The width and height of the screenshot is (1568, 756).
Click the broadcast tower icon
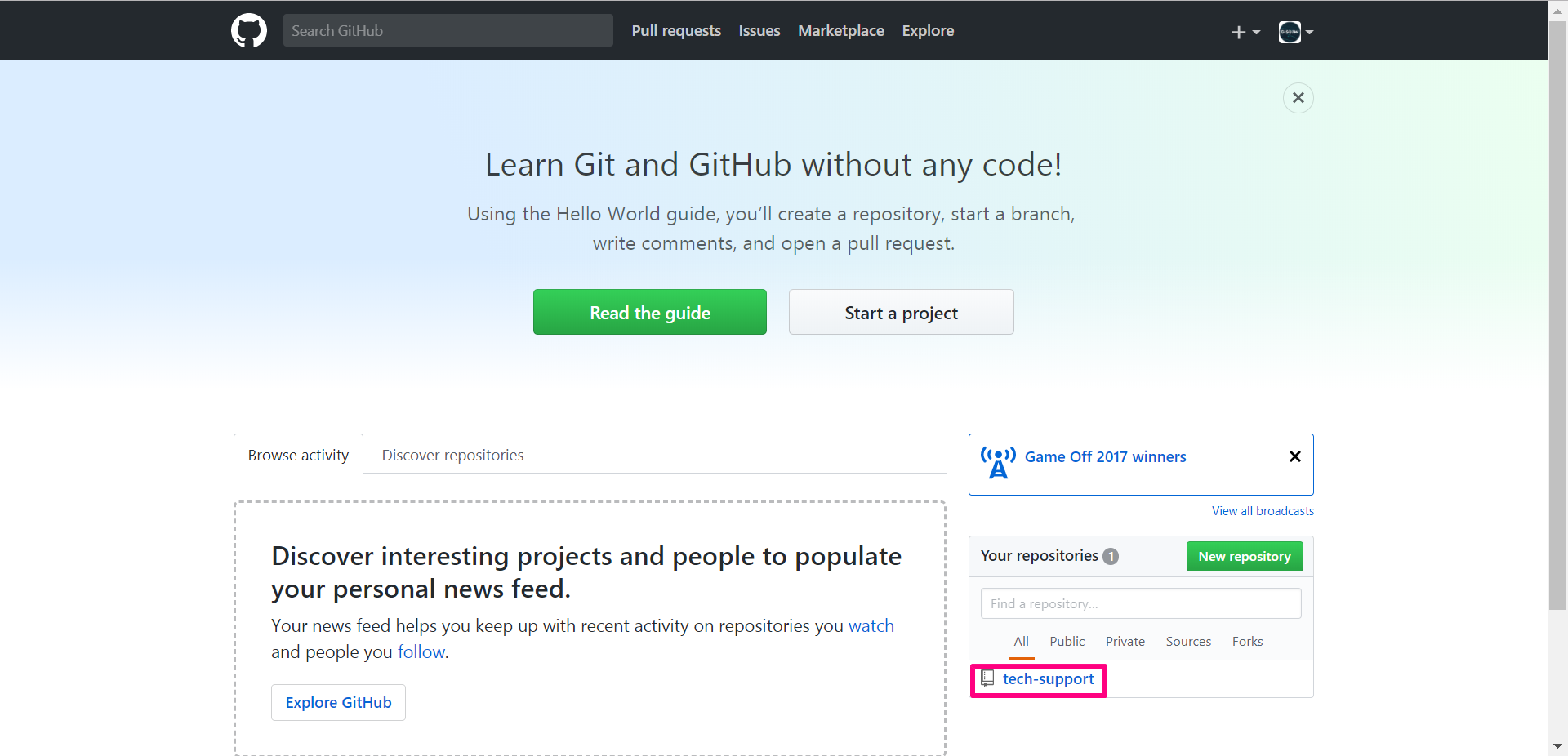pos(998,463)
